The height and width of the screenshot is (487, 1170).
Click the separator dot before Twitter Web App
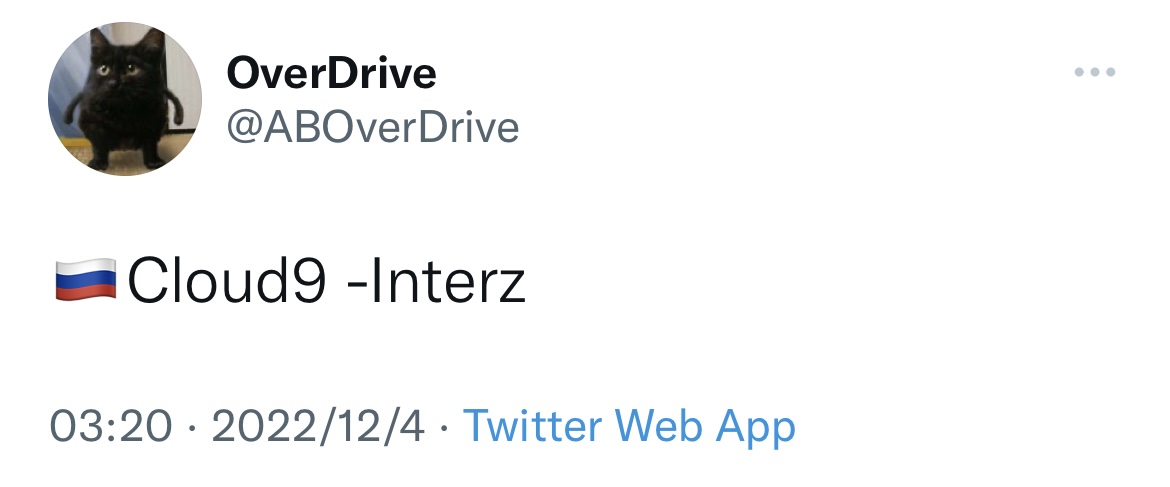[444, 429]
